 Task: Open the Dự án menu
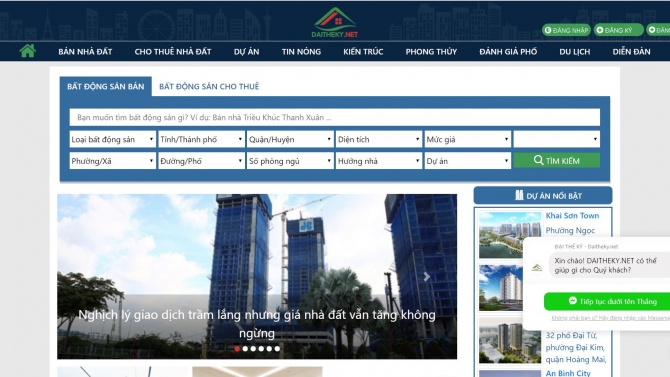pos(246,52)
